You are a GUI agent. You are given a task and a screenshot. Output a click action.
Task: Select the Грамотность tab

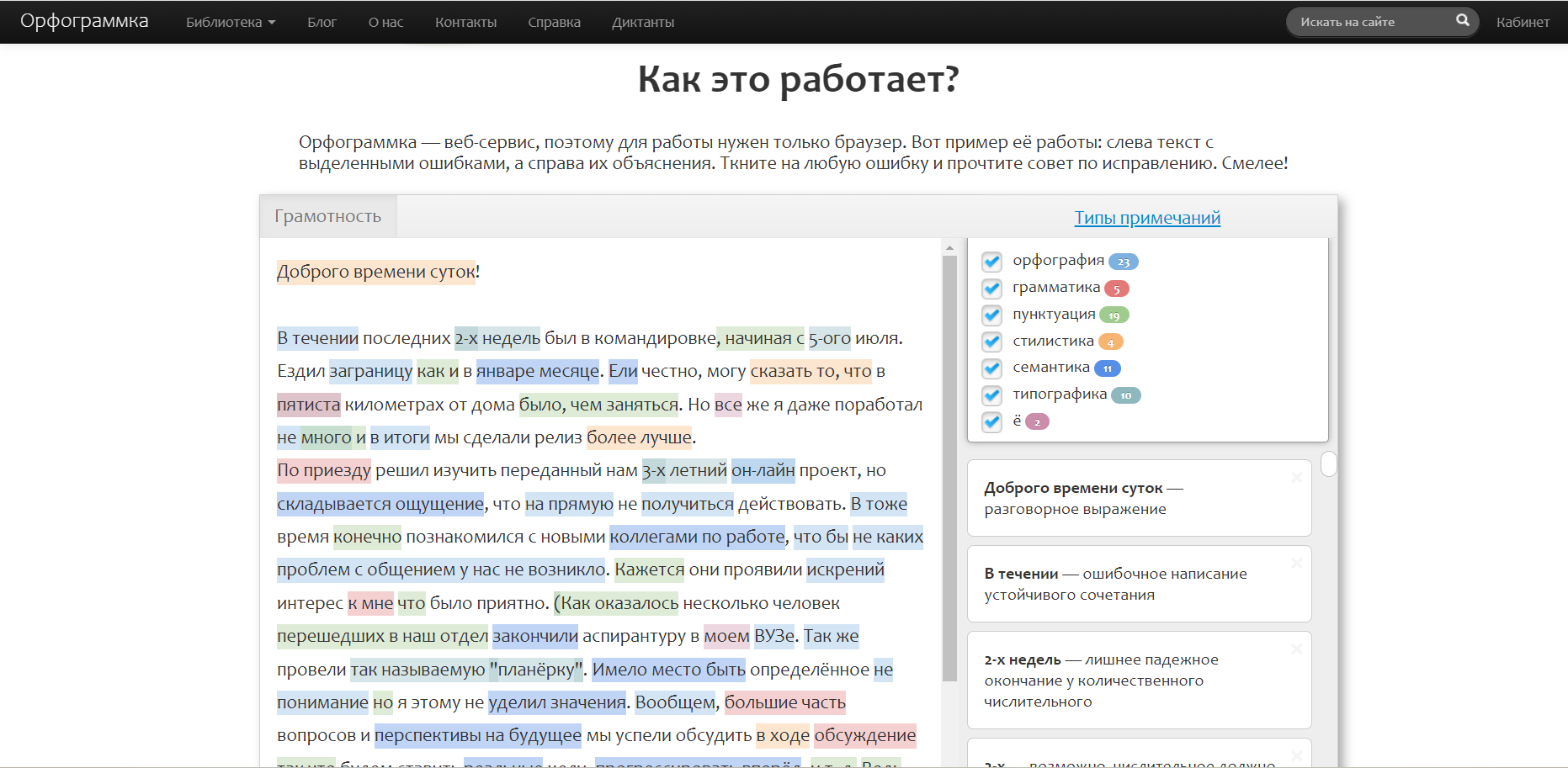[x=328, y=216]
